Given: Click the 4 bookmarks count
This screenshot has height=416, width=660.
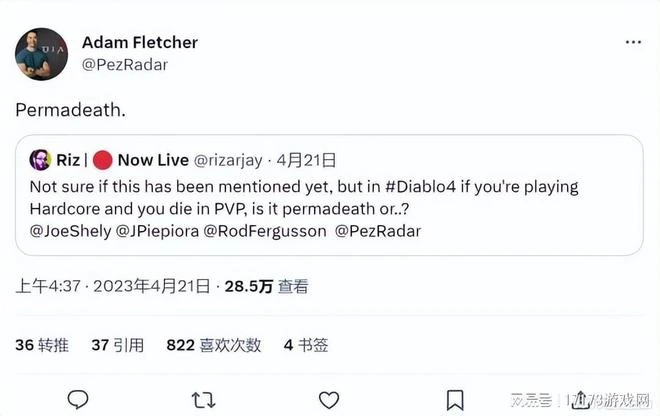Looking at the screenshot, I should (x=305, y=345).
